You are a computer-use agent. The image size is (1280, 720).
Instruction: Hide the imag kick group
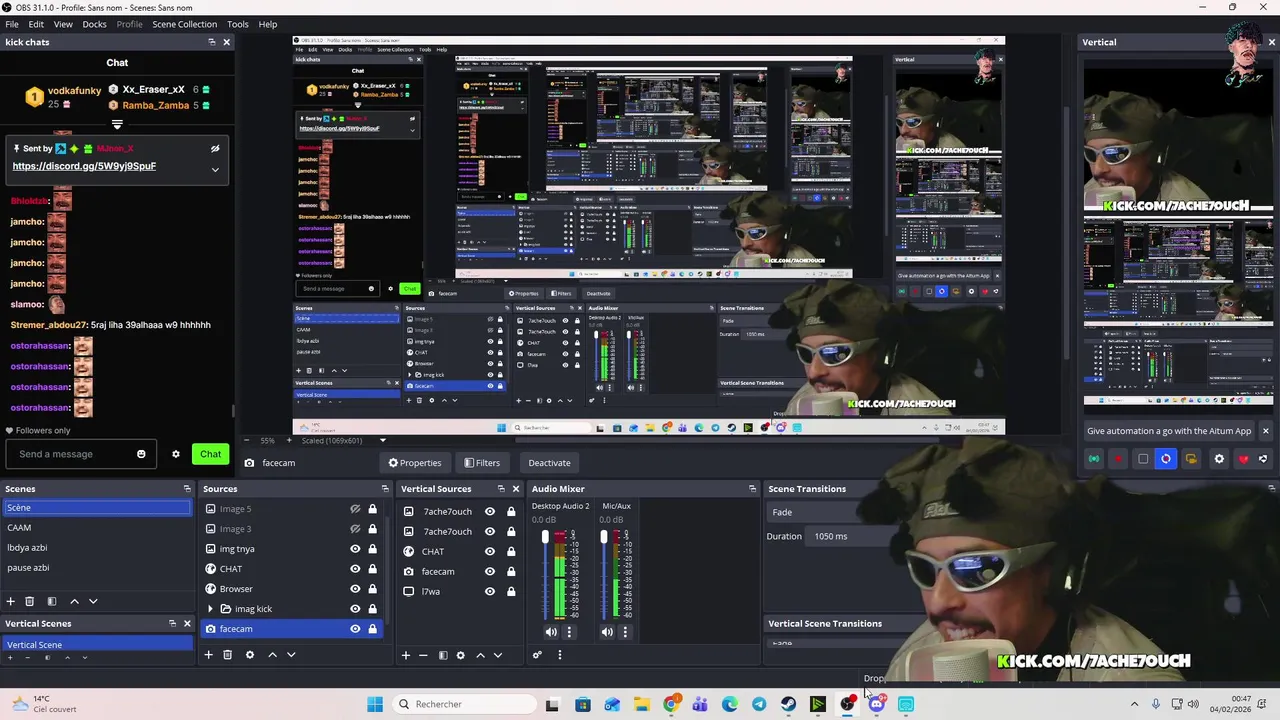(355, 609)
